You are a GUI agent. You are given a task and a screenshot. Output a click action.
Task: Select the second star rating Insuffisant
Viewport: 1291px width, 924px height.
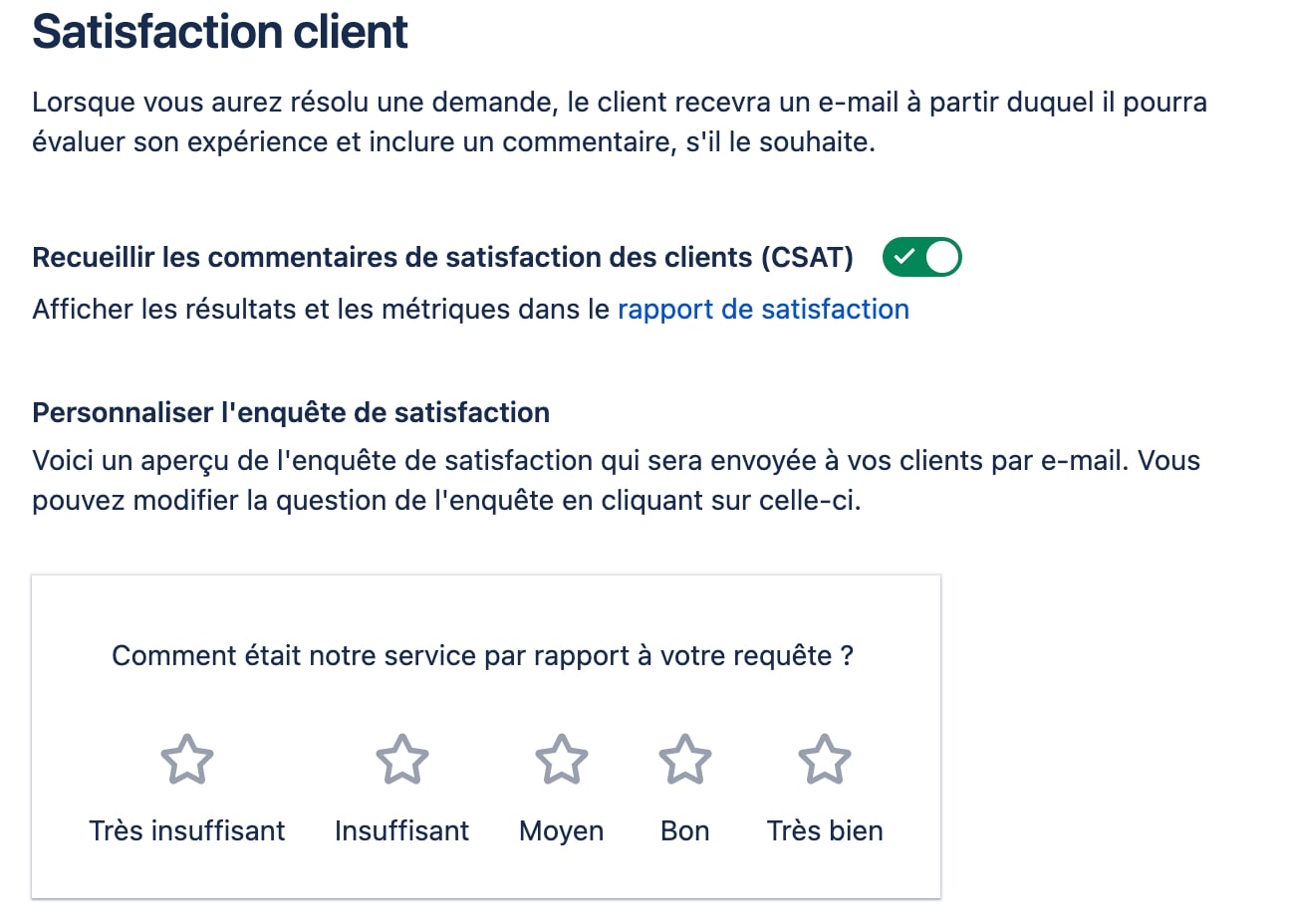click(x=401, y=760)
